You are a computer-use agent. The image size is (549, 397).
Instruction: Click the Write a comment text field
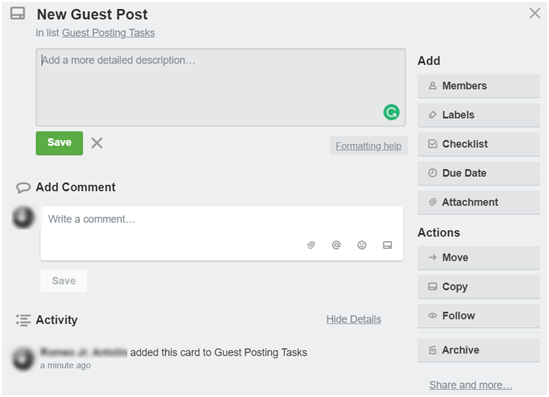pos(222,234)
